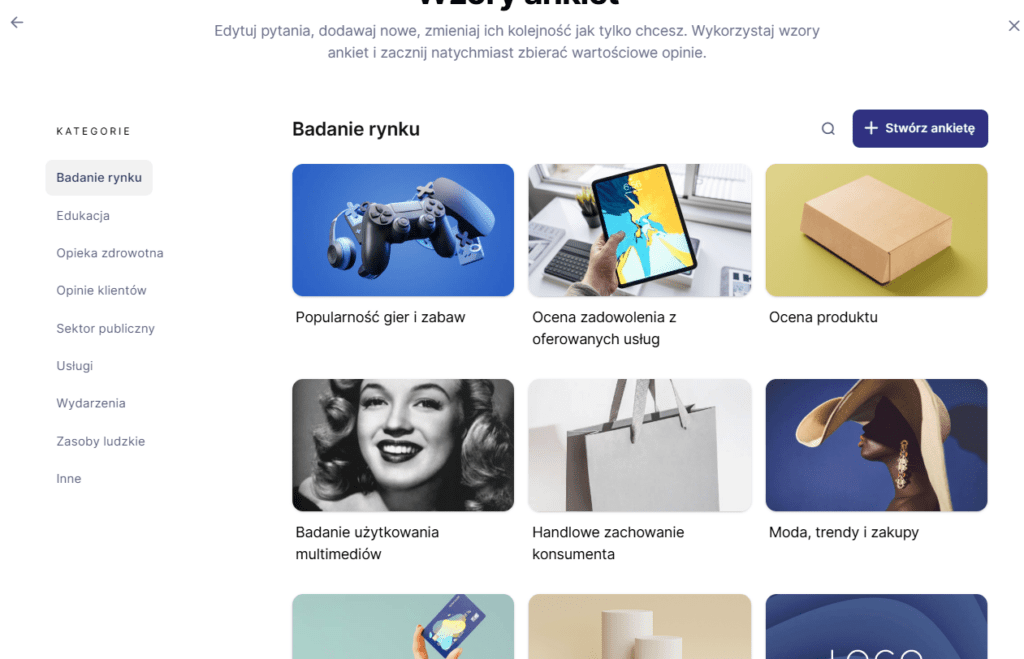Open the cardboard box Ocena produktu thumbnail
This screenshot has height=659, width=1024.
[876, 230]
